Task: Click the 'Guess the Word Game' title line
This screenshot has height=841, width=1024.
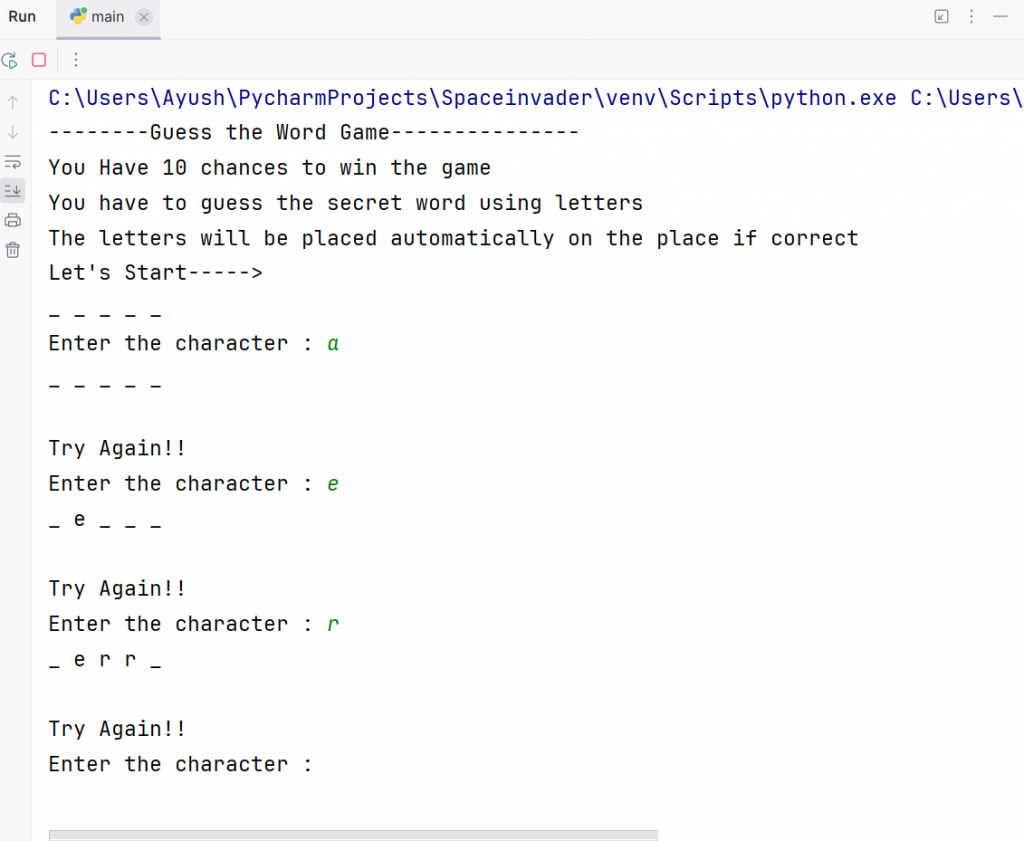Action: coord(313,133)
